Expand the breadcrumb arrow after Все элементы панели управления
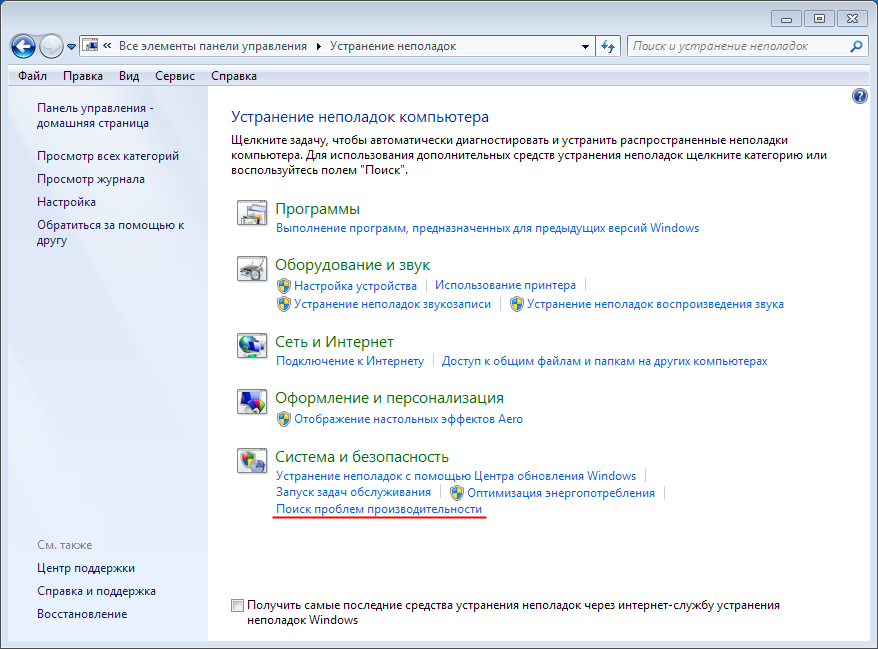The height and width of the screenshot is (649, 878). point(319,46)
